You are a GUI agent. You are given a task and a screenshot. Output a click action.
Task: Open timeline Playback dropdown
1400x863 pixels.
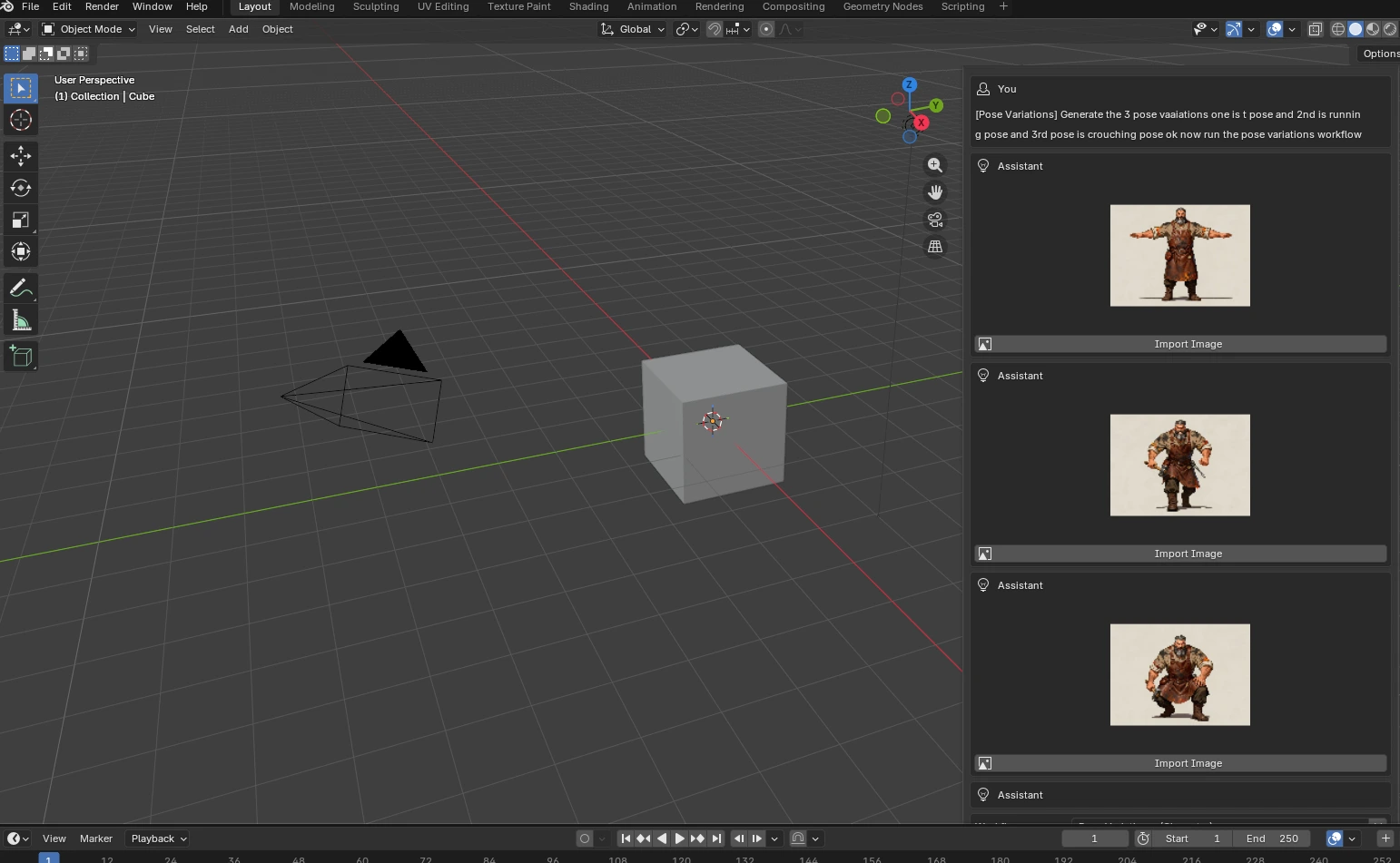[158, 838]
